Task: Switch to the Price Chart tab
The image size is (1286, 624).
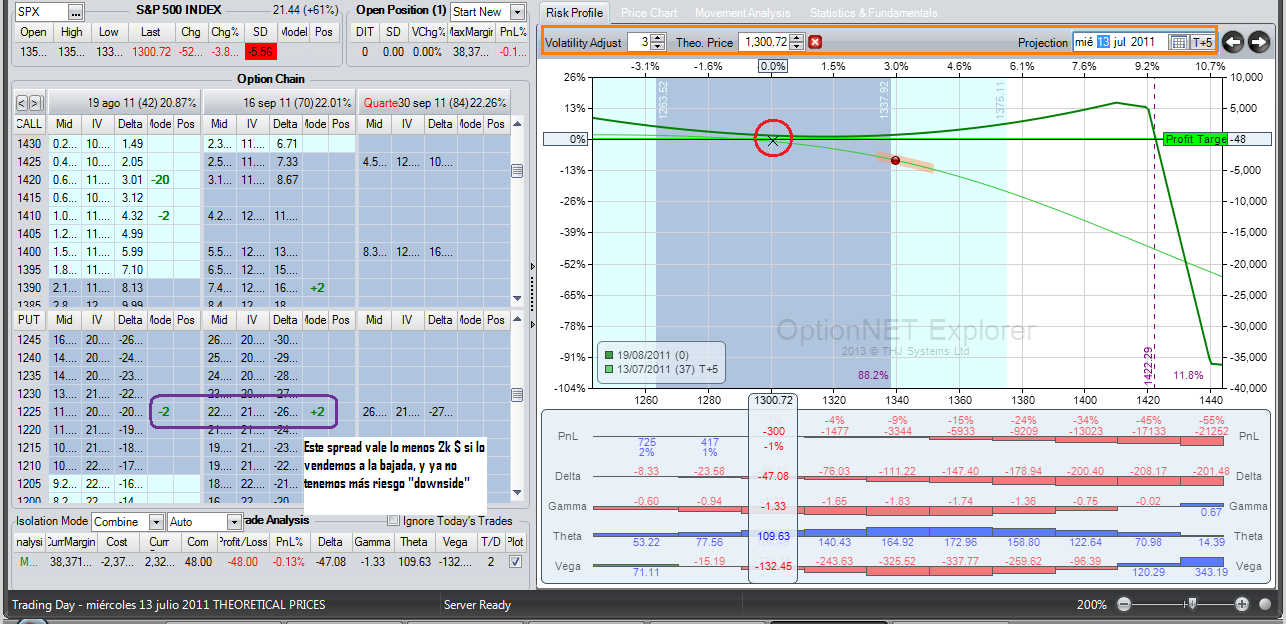Action: [x=648, y=13]
